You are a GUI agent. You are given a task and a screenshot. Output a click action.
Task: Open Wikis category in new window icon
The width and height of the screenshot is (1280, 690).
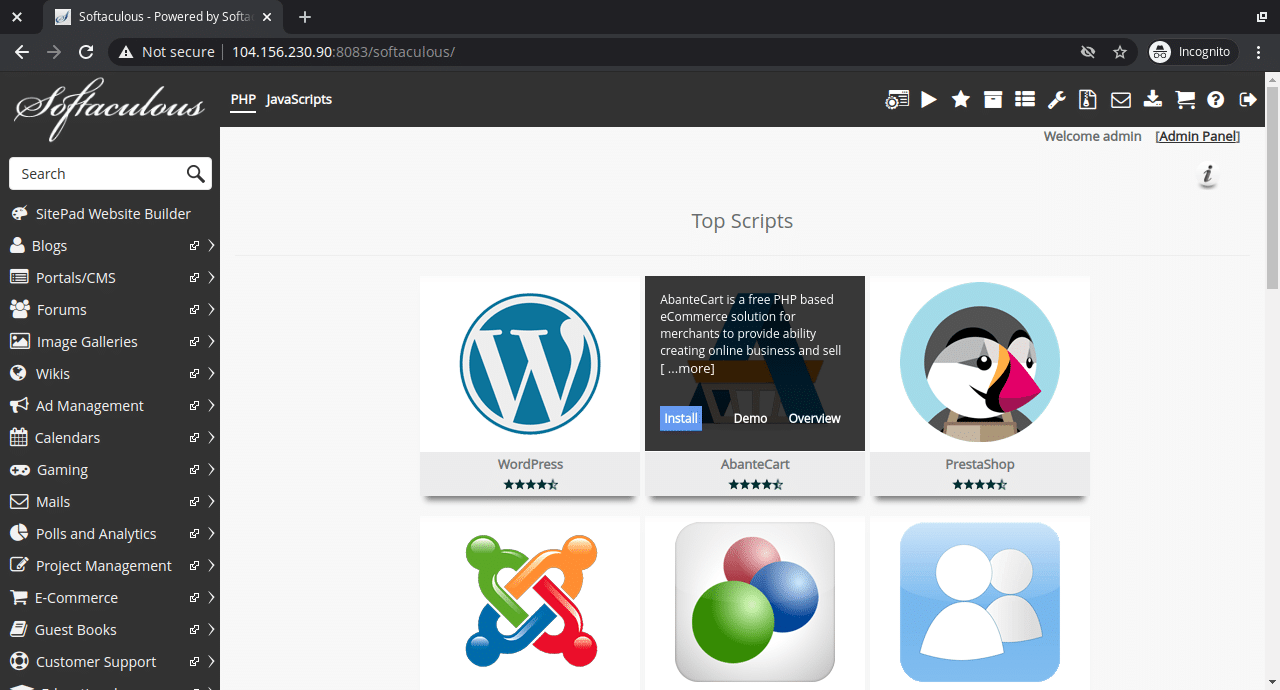click(194, 374)
